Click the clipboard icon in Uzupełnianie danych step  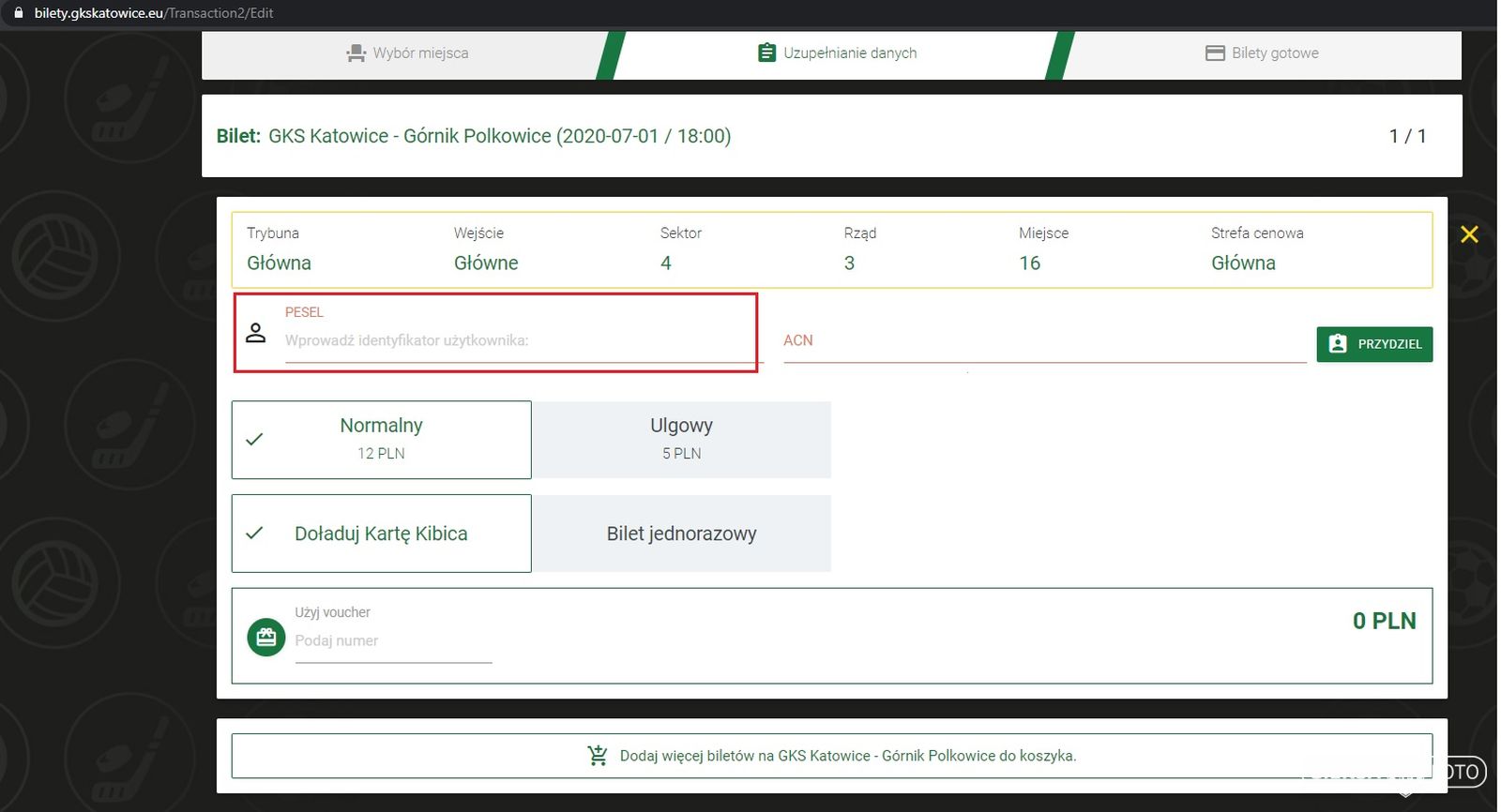(x=766, y=53)
